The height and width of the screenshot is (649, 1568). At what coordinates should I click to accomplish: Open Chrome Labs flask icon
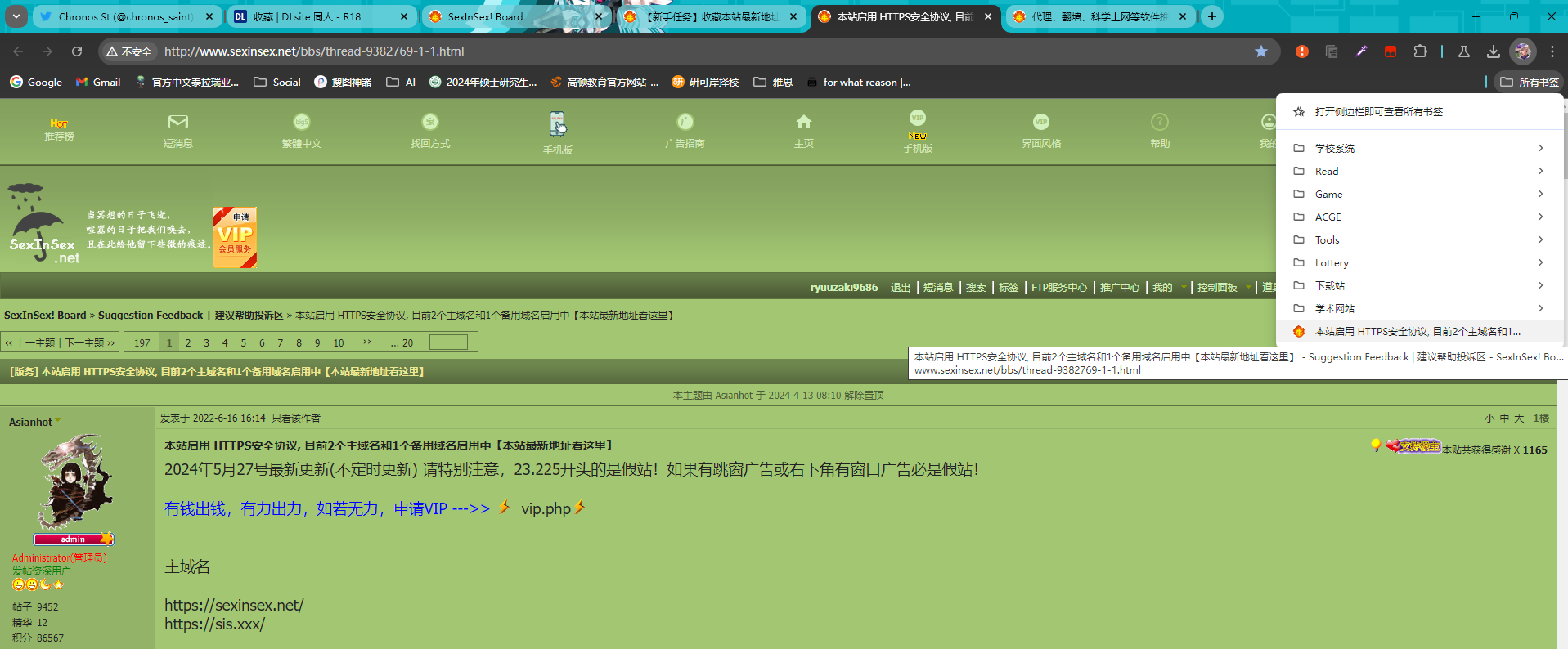pyautogui.click(x=1464, y=51)
